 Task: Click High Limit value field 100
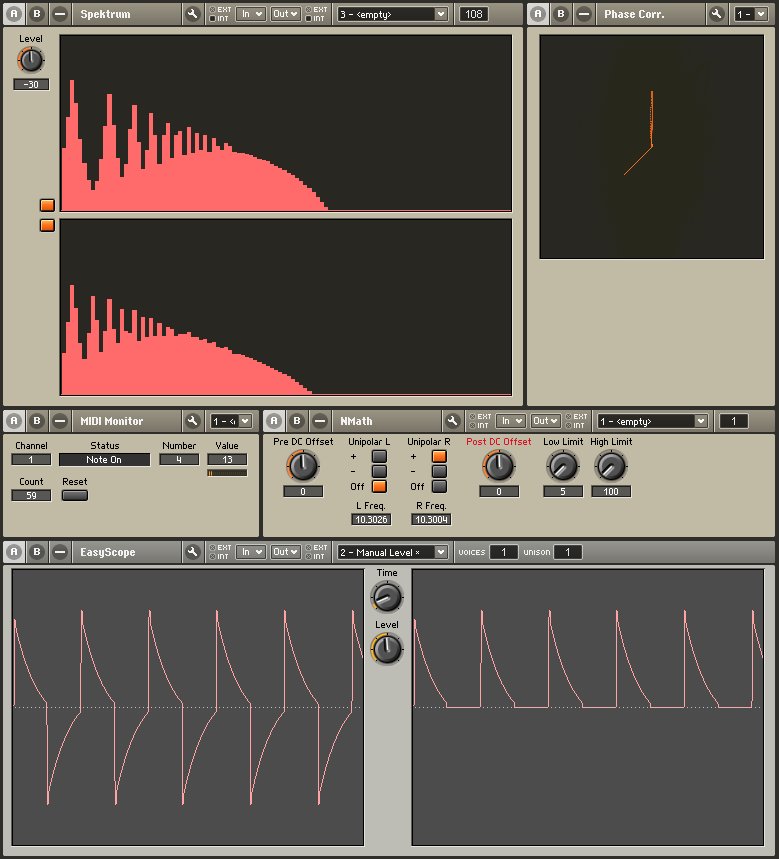click(x=611, y=491)
